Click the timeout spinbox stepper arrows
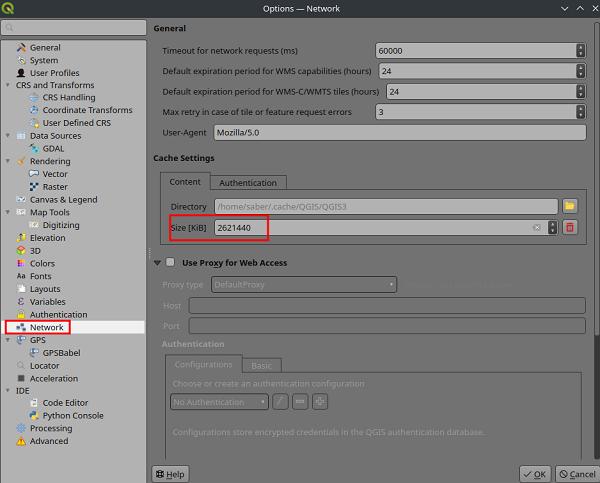This screenshot has height=483, width=600. pyautogui.click(x=580, y=51)
